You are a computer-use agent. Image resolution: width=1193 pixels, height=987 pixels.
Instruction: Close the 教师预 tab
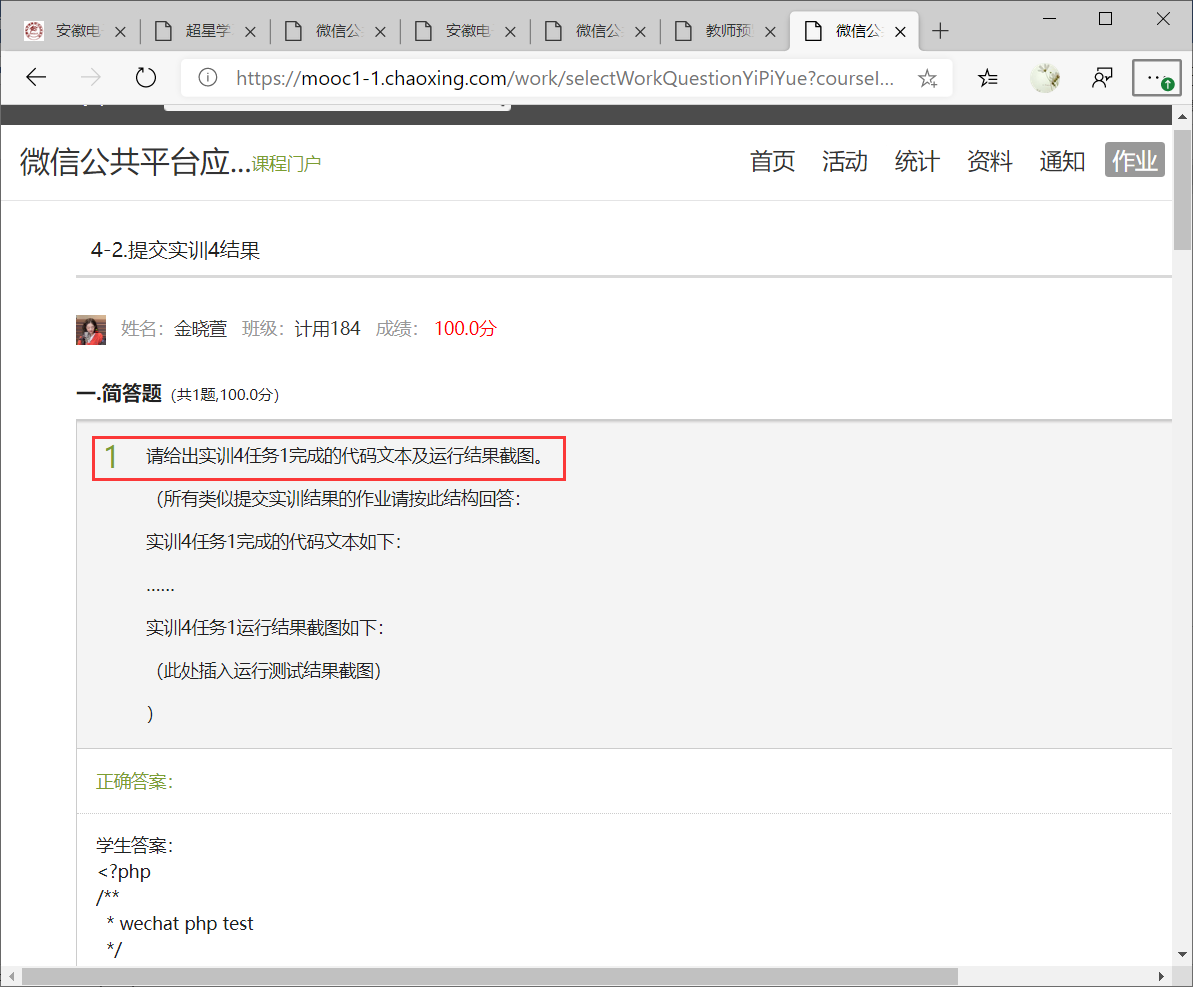770,32
